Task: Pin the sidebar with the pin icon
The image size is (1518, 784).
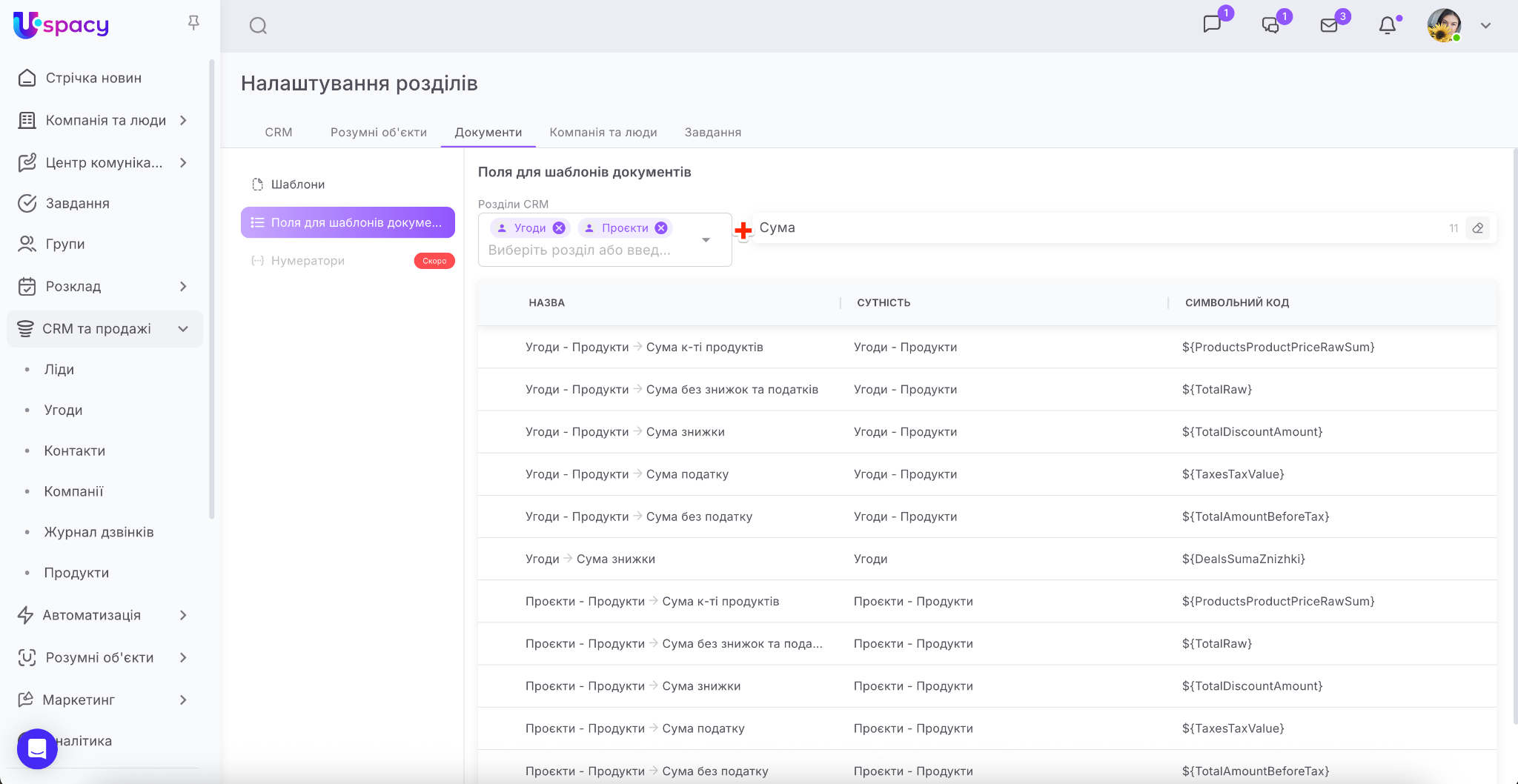Action: click(x=193, y=23)
